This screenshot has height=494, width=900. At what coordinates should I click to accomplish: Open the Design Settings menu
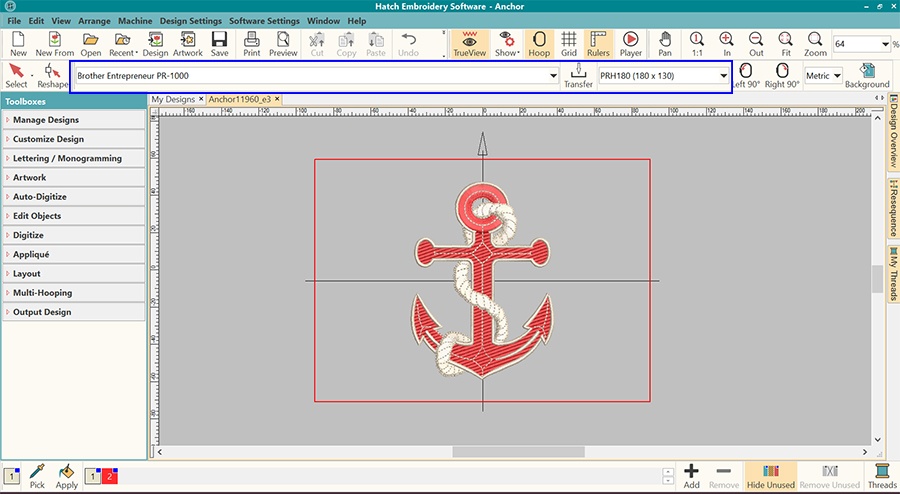[190, 20]
